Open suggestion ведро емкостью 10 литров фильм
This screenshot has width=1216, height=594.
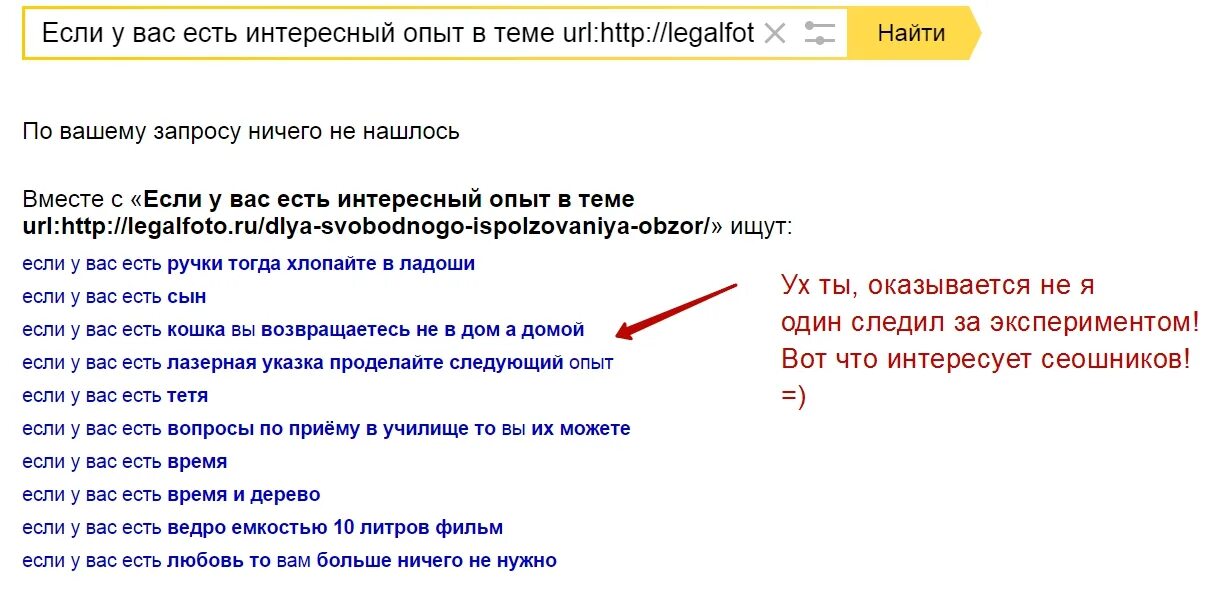pyautogui.click(x=263, y=528)
